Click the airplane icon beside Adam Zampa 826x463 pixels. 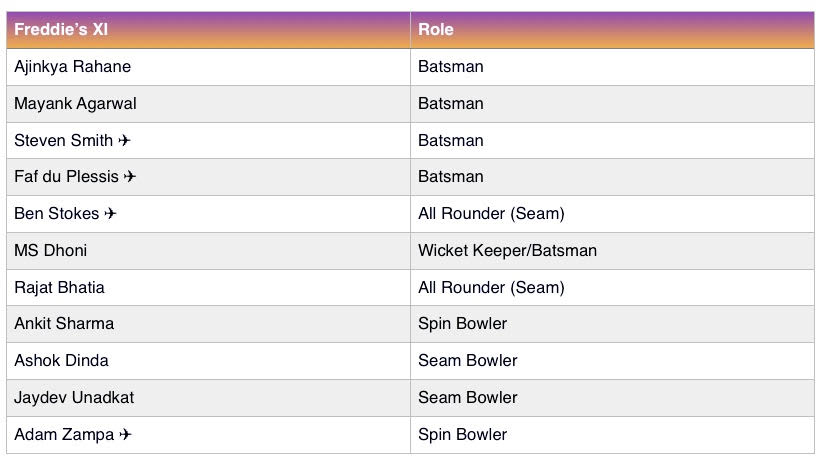tap(125, 435)
